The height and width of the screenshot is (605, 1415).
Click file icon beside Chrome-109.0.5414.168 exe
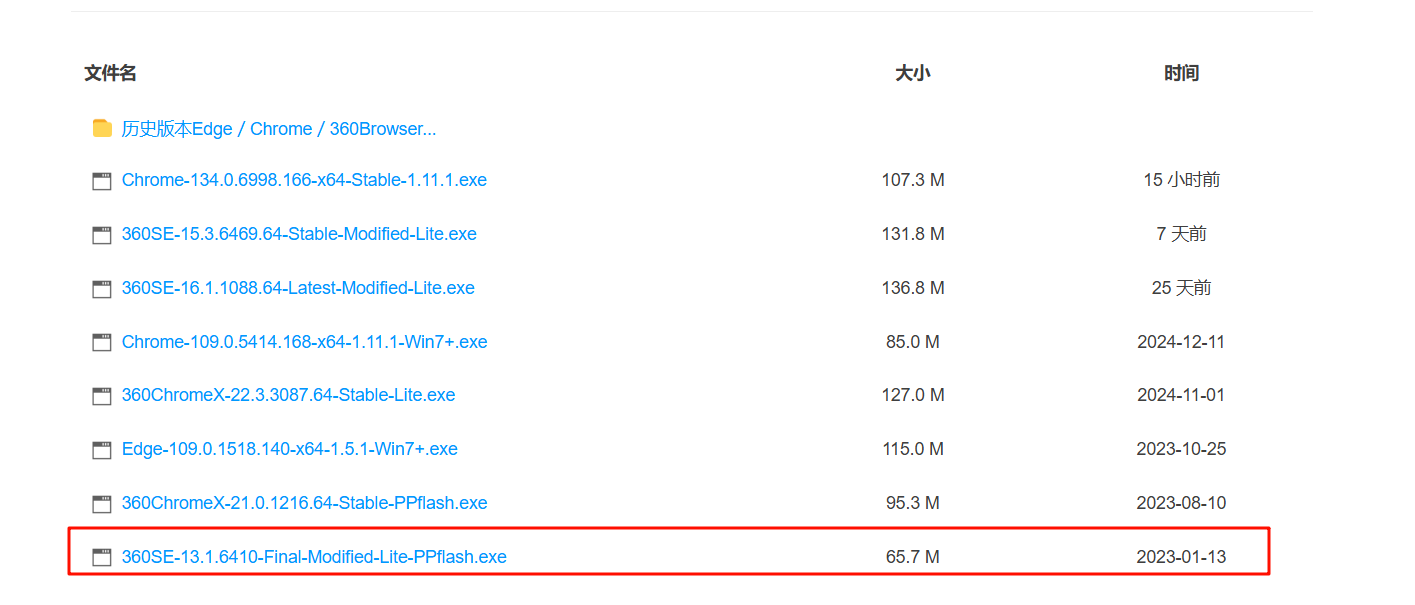coord(102,343)
